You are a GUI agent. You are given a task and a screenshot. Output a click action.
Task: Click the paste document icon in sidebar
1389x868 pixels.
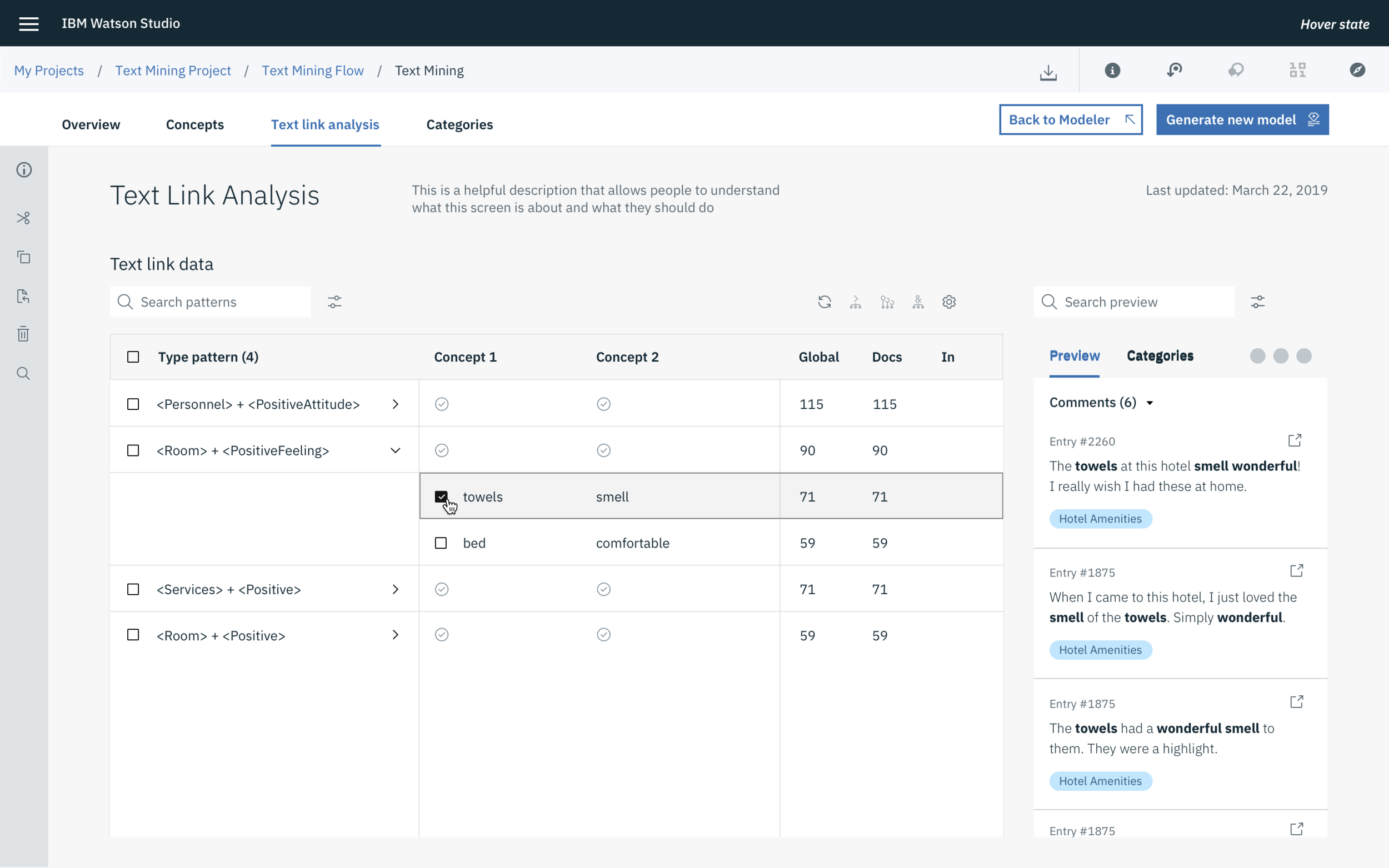(23, 296)
